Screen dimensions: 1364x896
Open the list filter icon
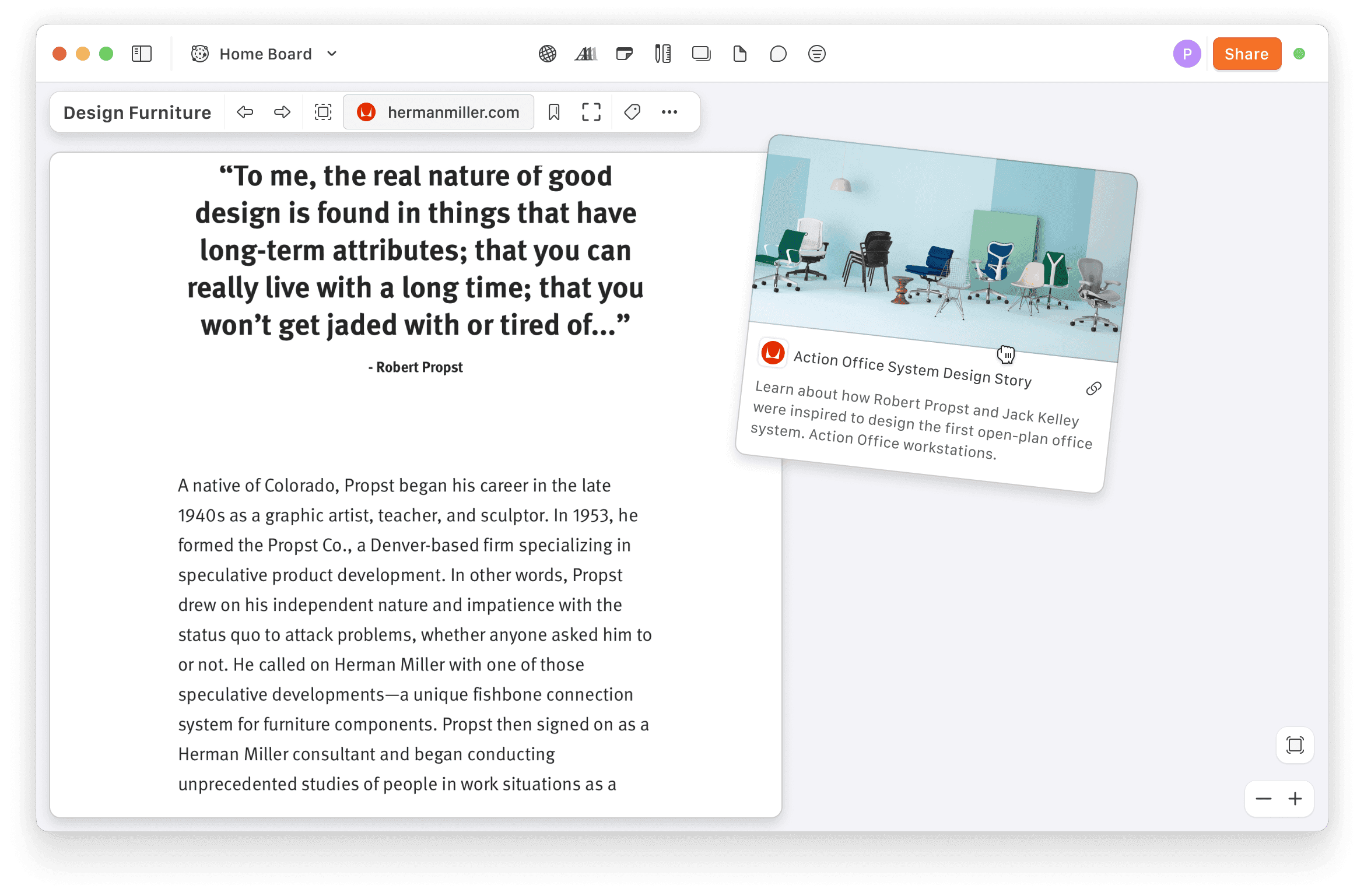click(x=816, y=54)
